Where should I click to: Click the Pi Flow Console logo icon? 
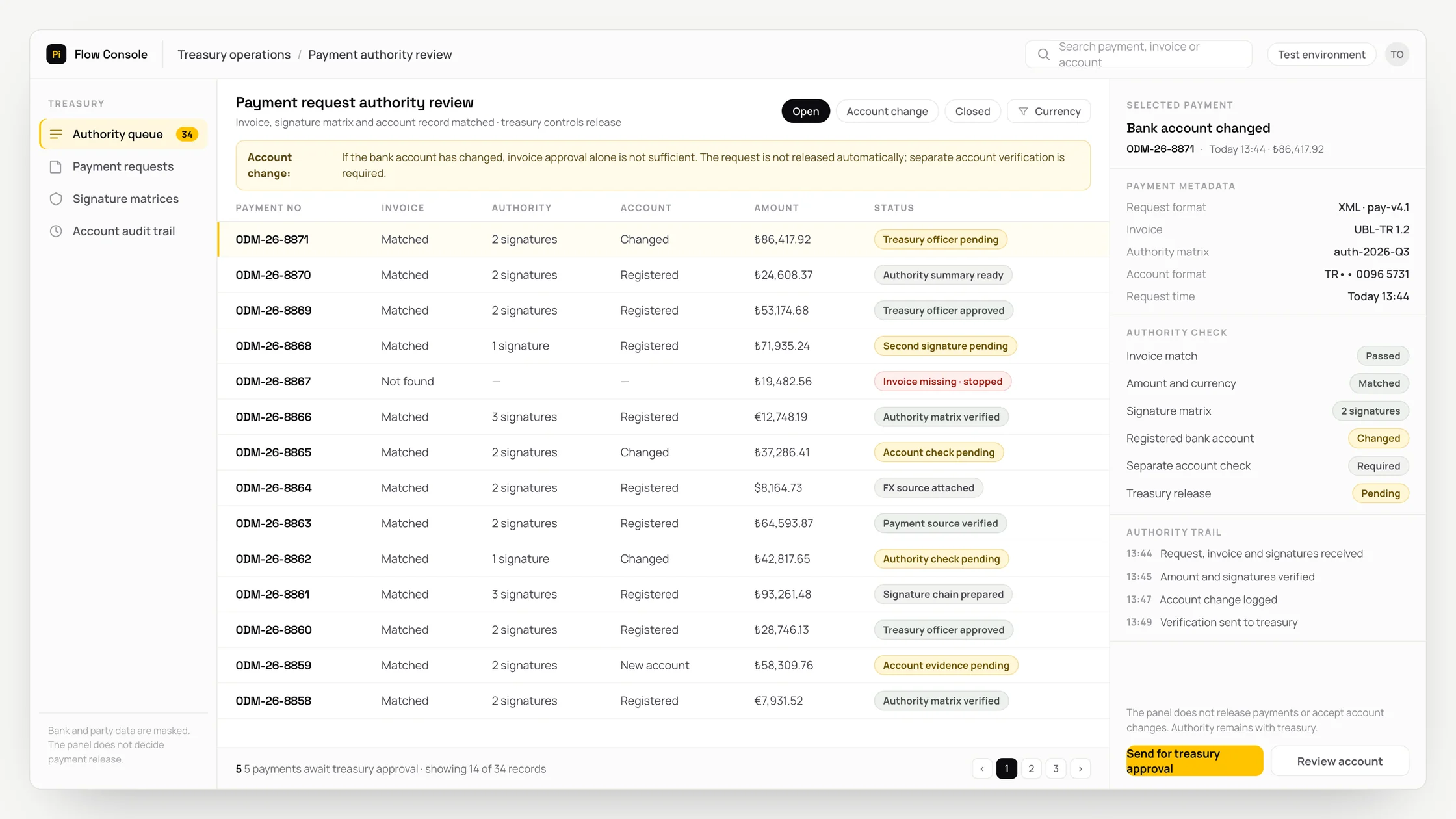point(57,54)
